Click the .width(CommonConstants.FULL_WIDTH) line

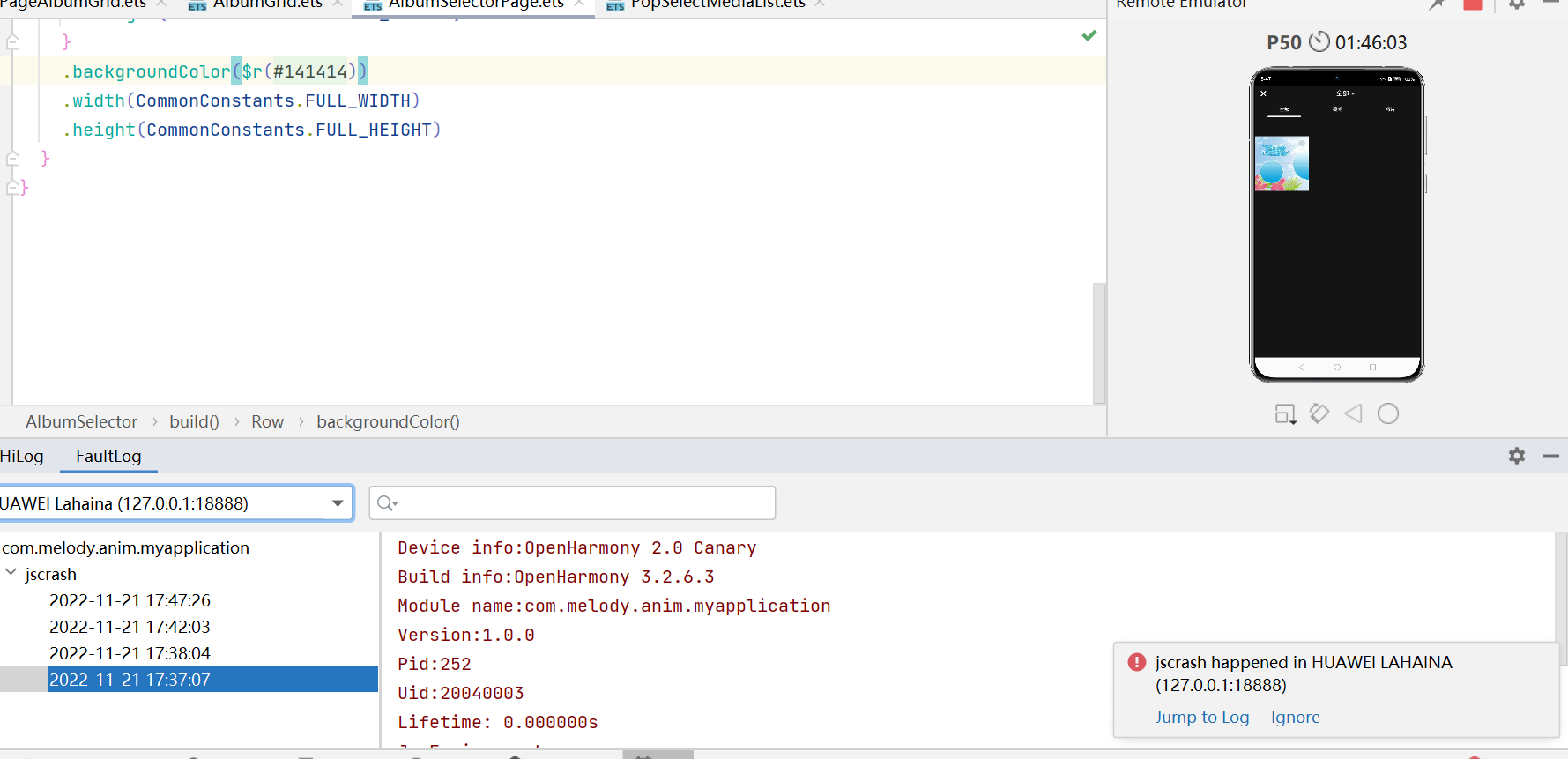(x=241, y=100)
